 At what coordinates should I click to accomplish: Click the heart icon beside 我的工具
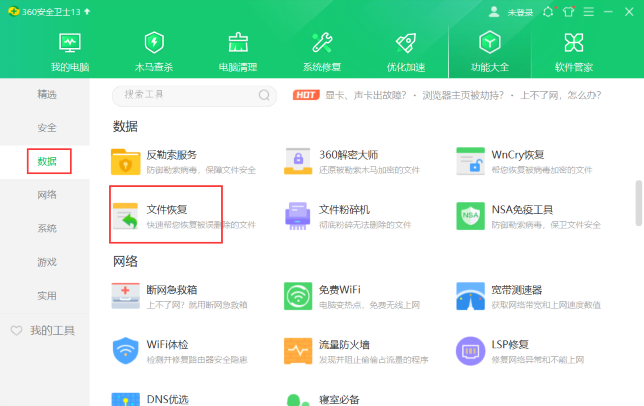click(x=16, y=330)
